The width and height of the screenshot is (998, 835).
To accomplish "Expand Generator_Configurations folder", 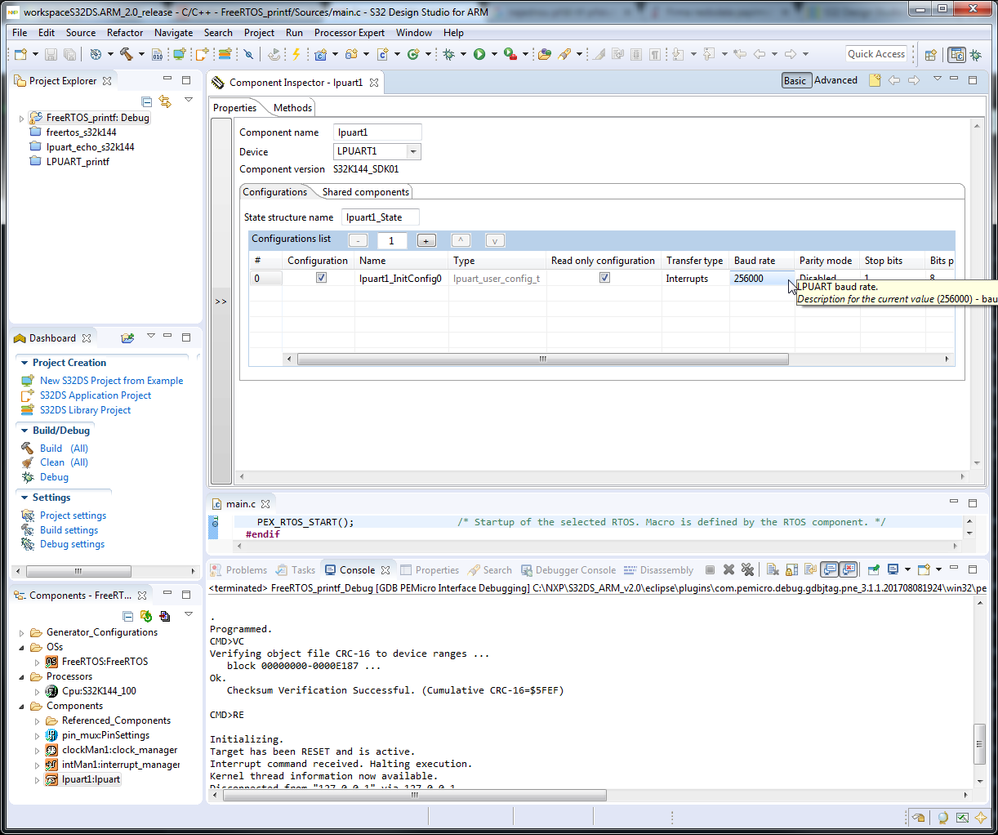I will pyautogui.click(x=22, y=633).
